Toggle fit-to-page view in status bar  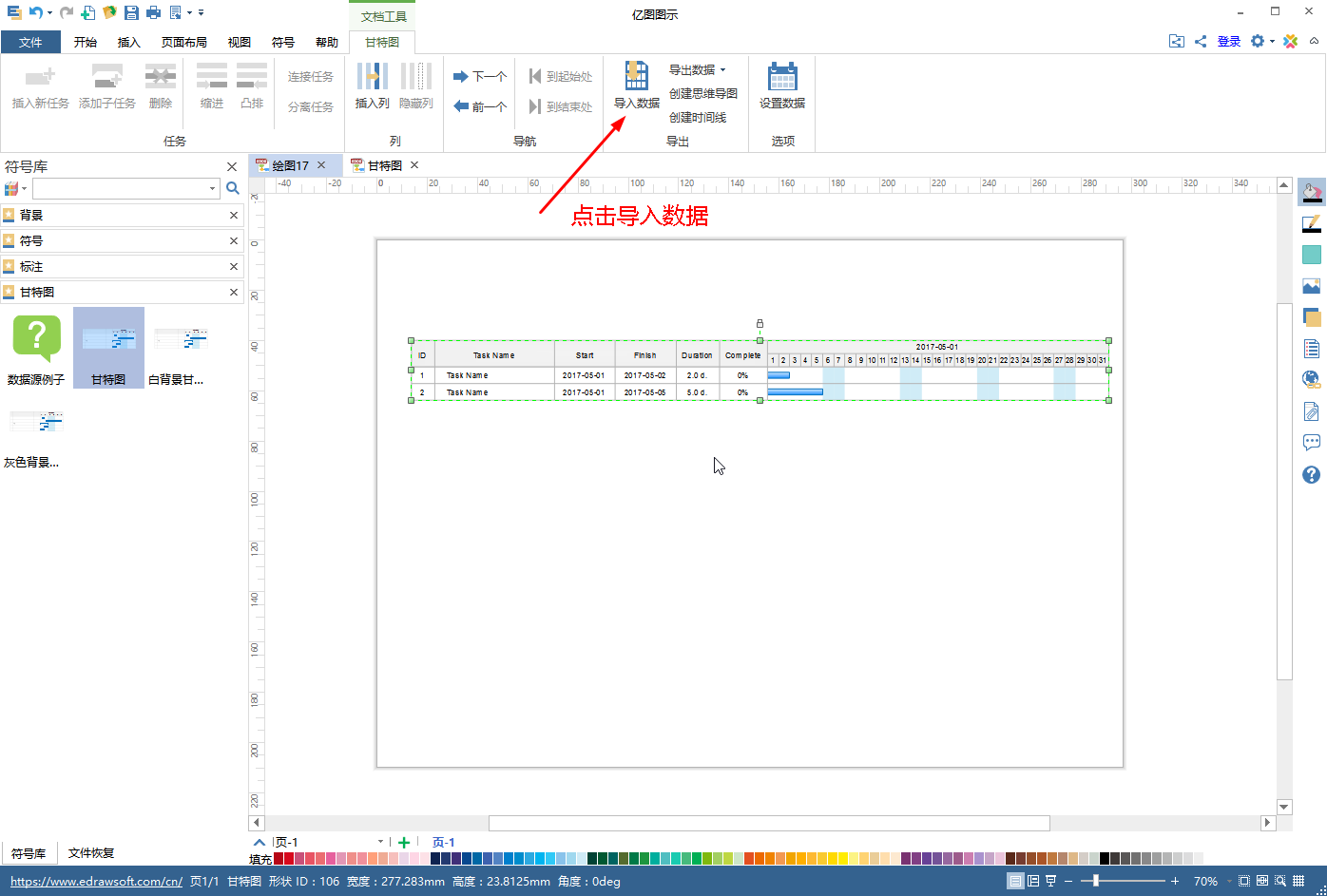1244,881
